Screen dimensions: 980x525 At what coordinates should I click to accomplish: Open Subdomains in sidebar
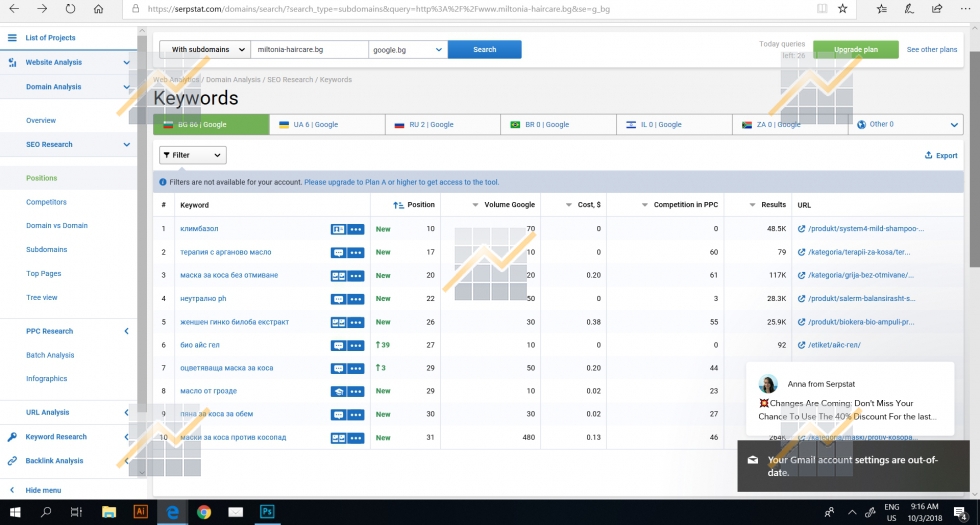[46, 249]
